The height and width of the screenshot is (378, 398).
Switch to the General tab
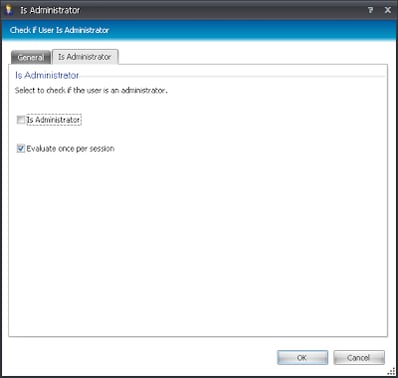[x=31, y=57]
